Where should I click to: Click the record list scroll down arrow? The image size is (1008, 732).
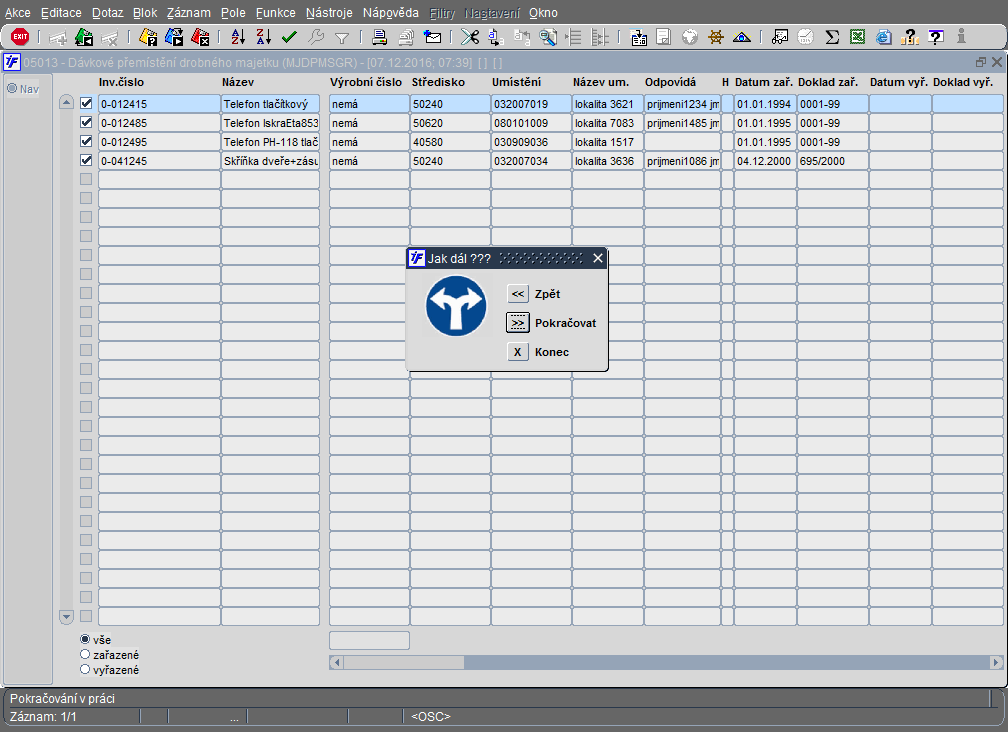66,617
